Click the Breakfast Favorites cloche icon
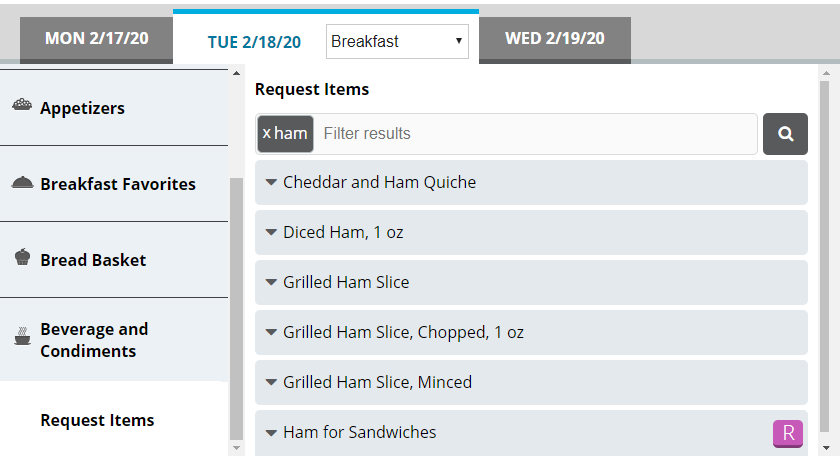 [x=21, y=183]
